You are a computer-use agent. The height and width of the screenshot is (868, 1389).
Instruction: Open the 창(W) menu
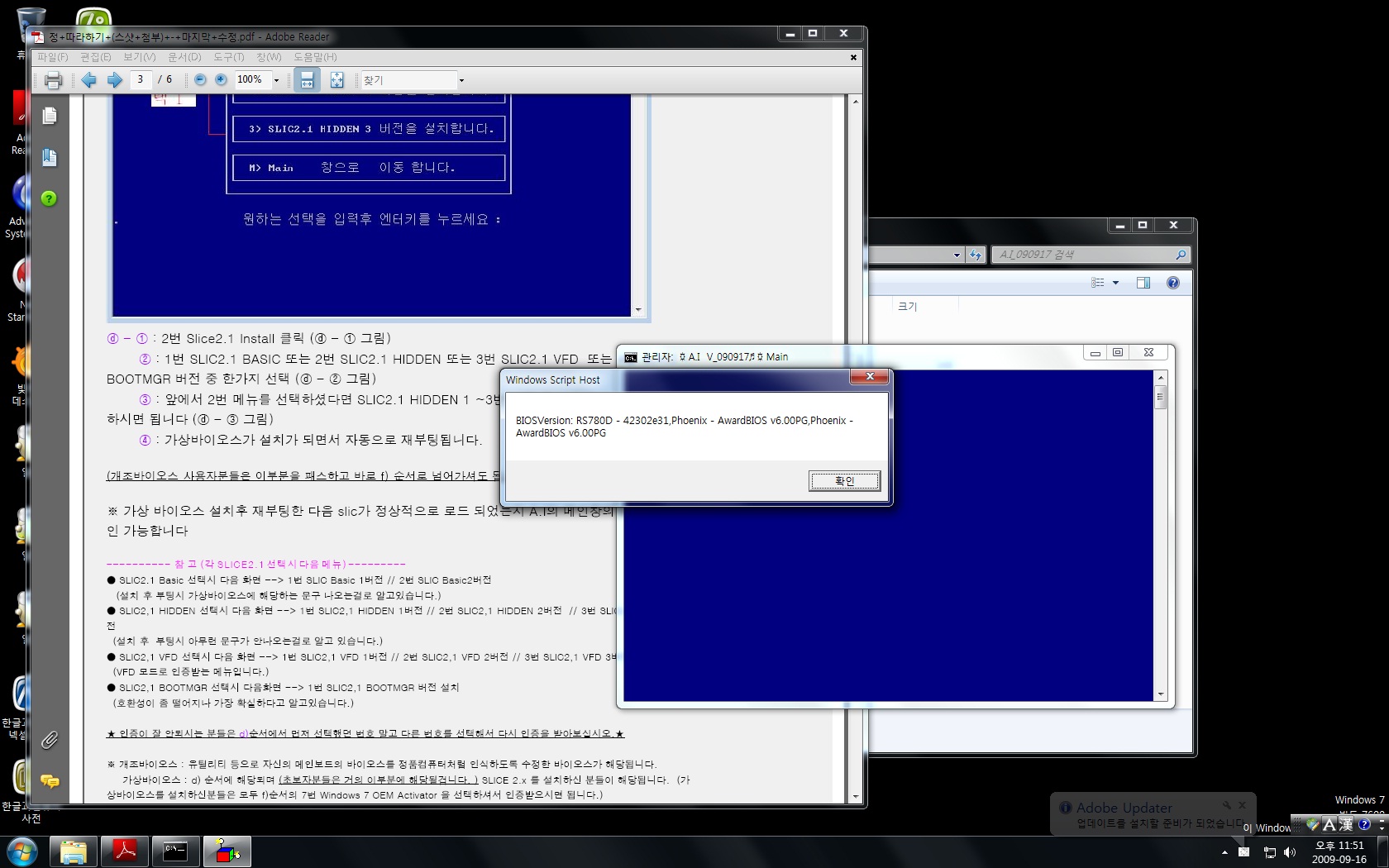click(269, 57)
